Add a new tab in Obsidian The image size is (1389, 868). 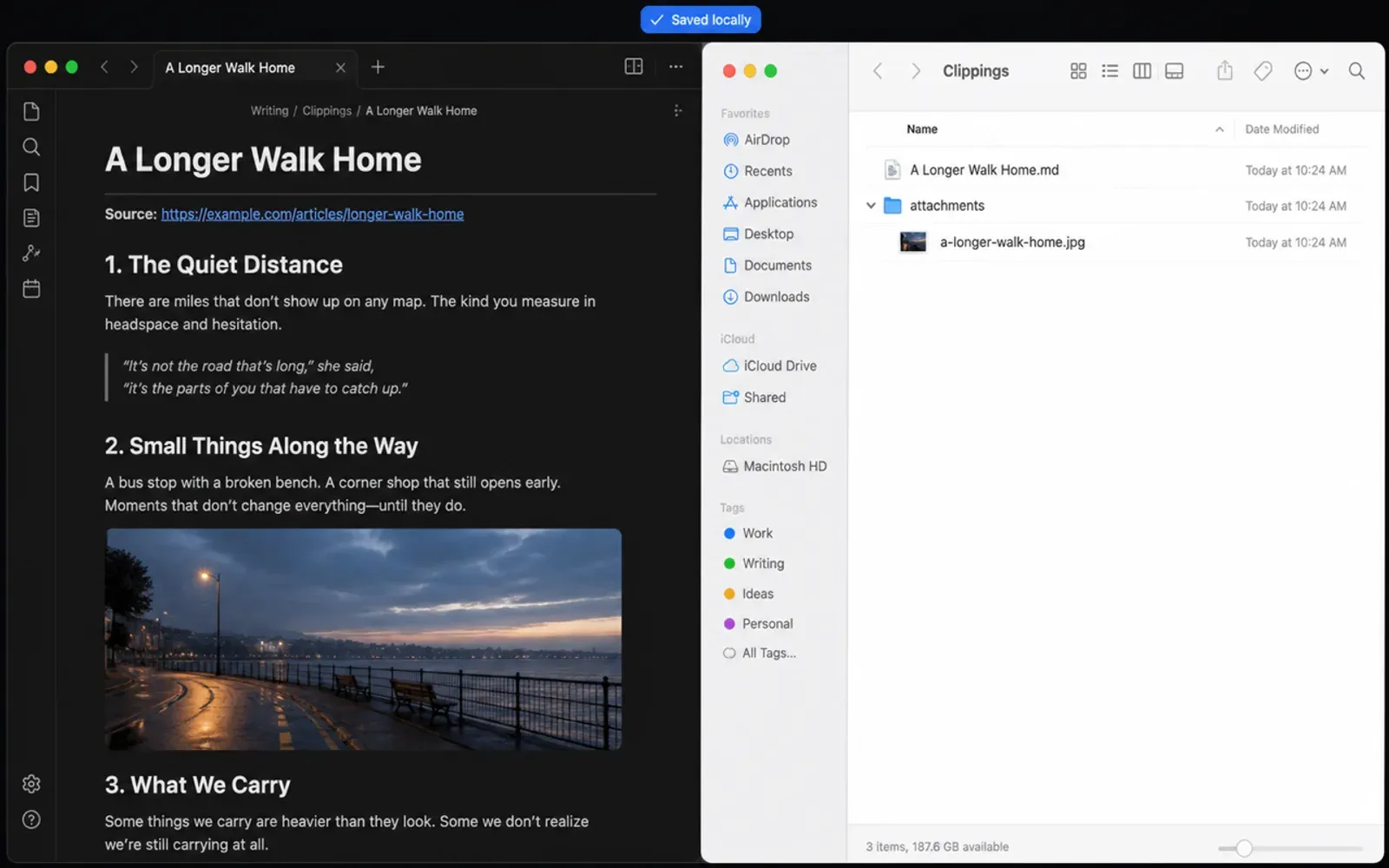378,67
